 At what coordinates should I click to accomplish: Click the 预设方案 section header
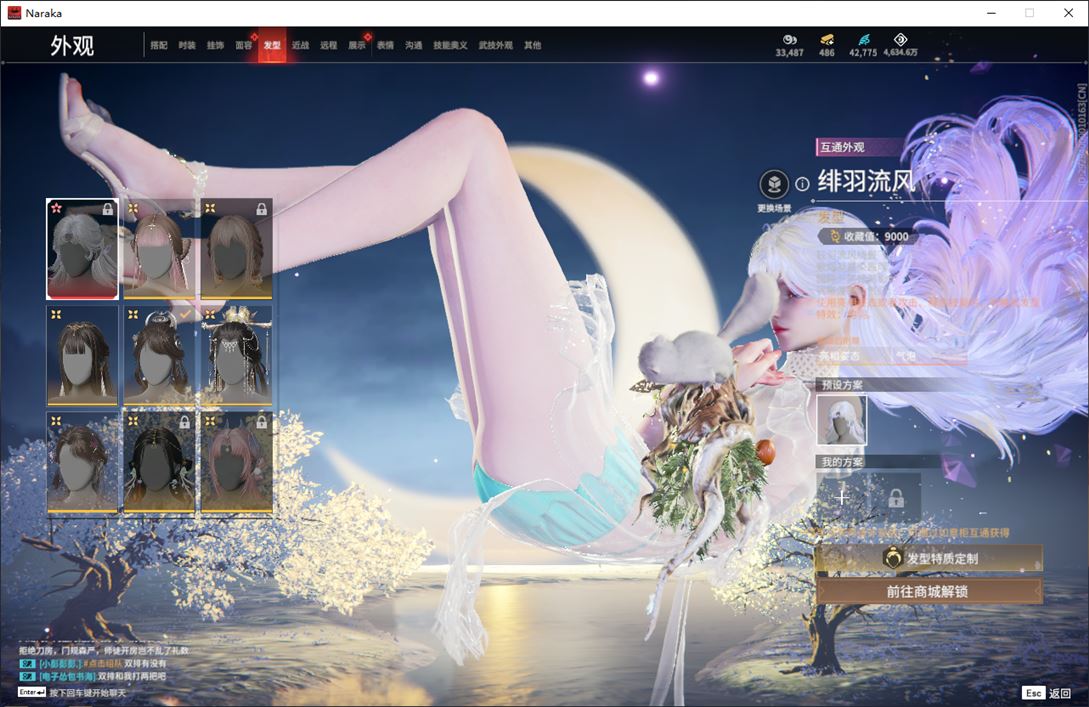coord(842,385)
